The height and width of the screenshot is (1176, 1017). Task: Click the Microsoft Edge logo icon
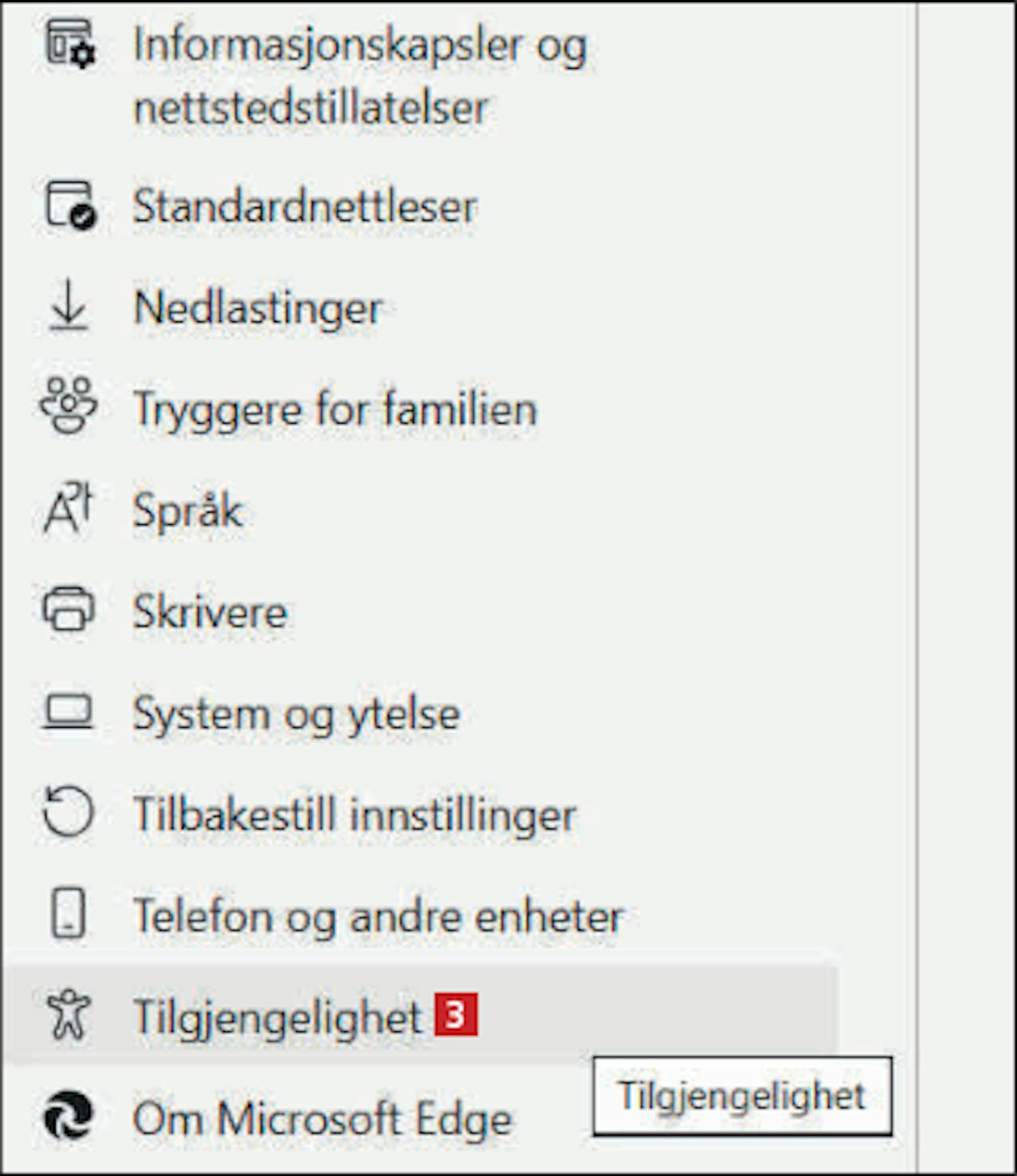(x=68, y=1116)
